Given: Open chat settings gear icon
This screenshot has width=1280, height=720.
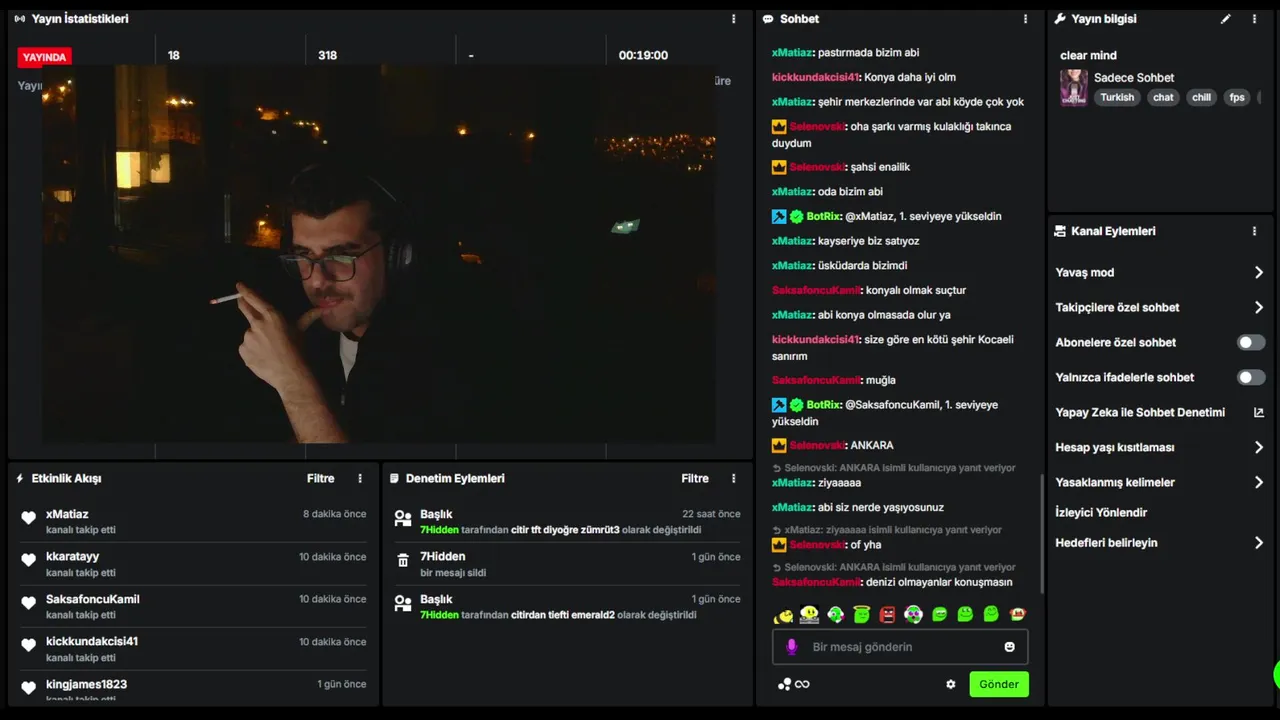Looking at the screenshot, I should click(951, 684).
